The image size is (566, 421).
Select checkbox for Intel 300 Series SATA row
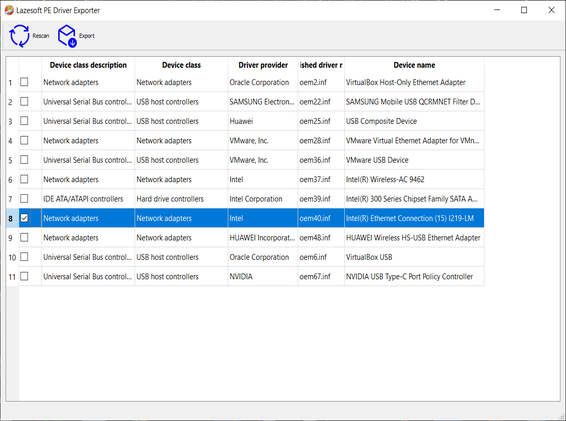pos(24,198)
